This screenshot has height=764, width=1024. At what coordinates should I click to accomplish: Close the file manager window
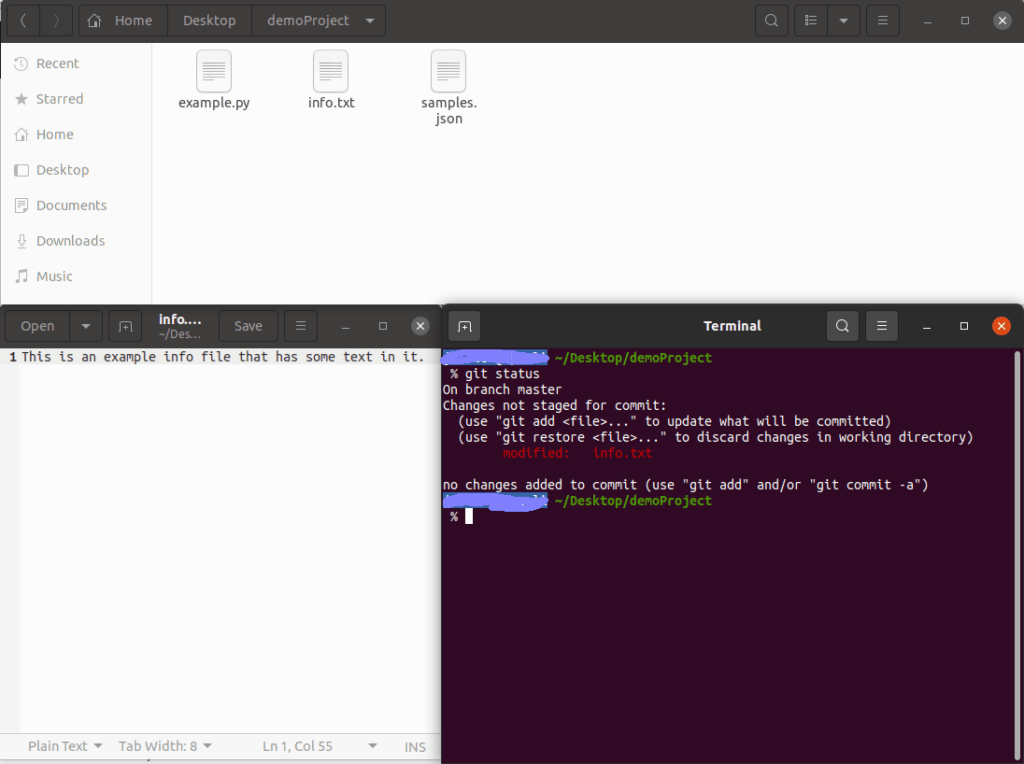tap(1002, 20)
